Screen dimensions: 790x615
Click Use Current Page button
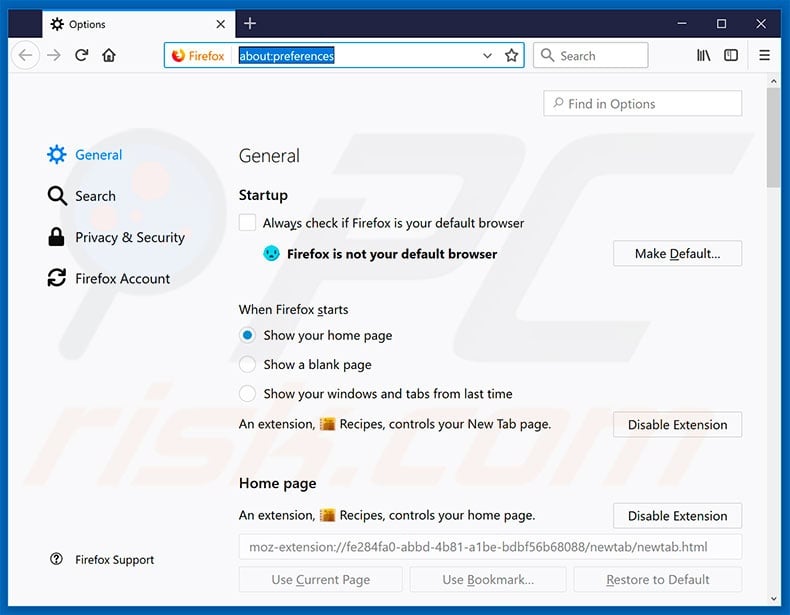click(x=320, y=580)
